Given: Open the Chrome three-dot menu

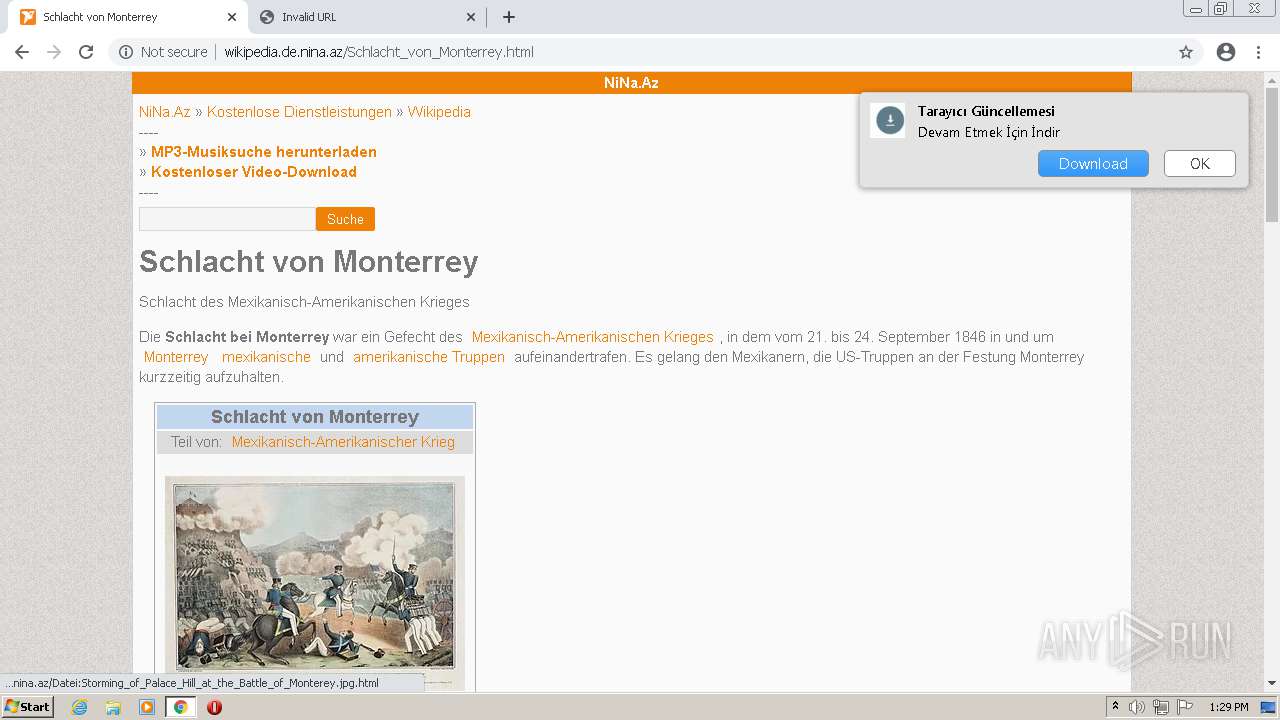Looking at the screenshot, I should 1258,52.
